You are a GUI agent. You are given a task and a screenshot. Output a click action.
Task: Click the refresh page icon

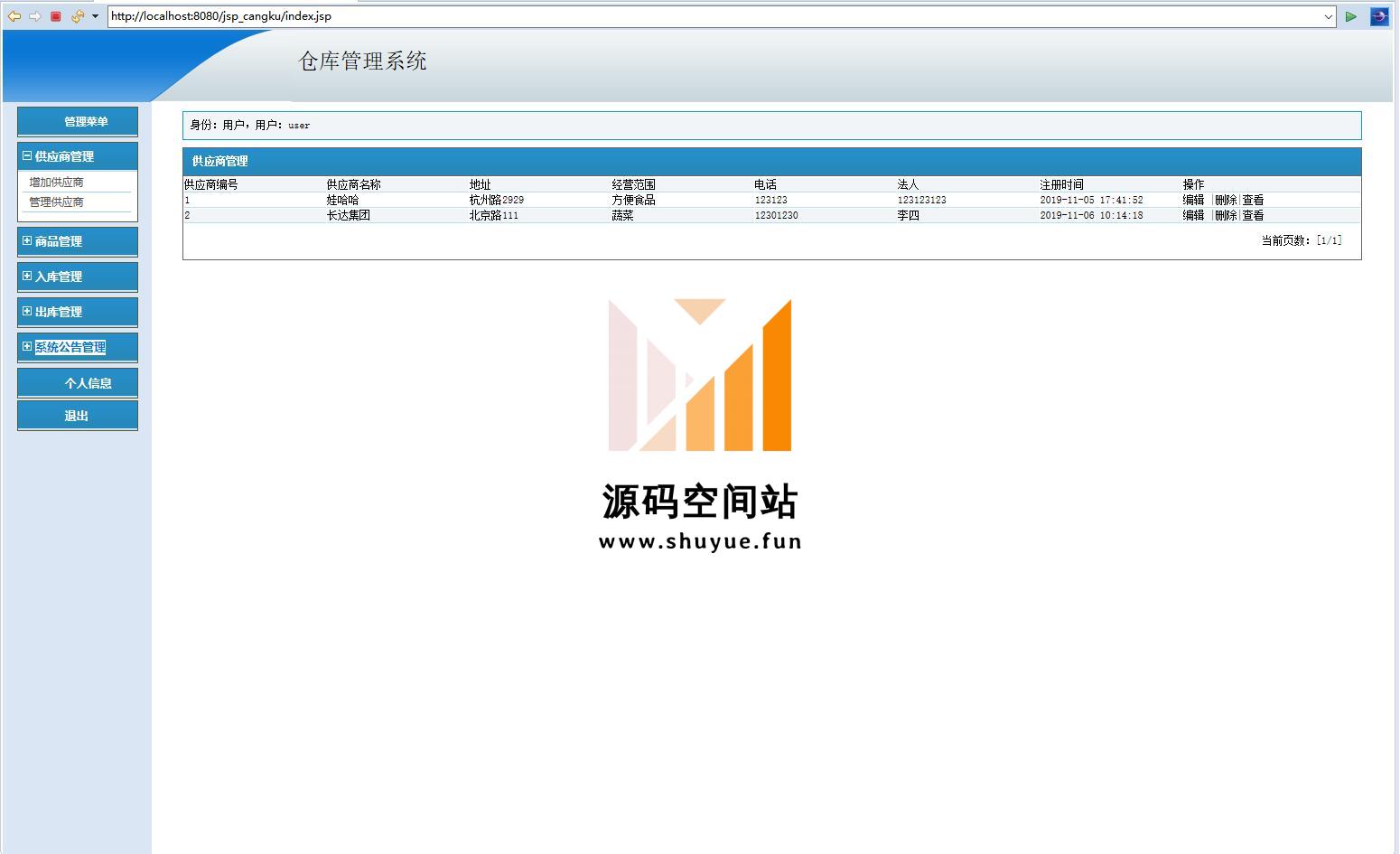coord(78,16)
